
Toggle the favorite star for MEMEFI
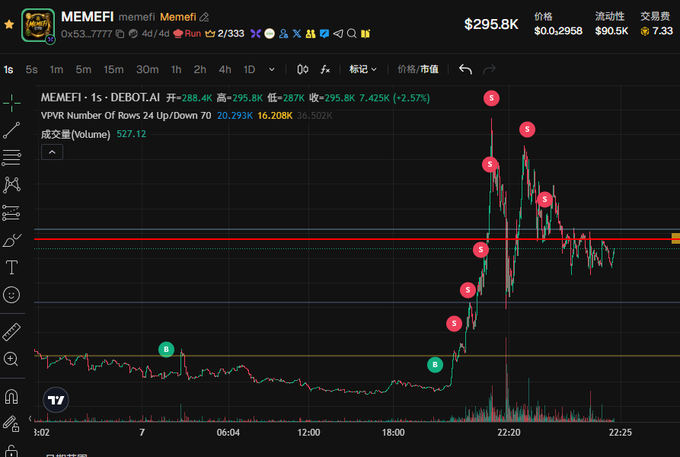click(x=9, y=25)
